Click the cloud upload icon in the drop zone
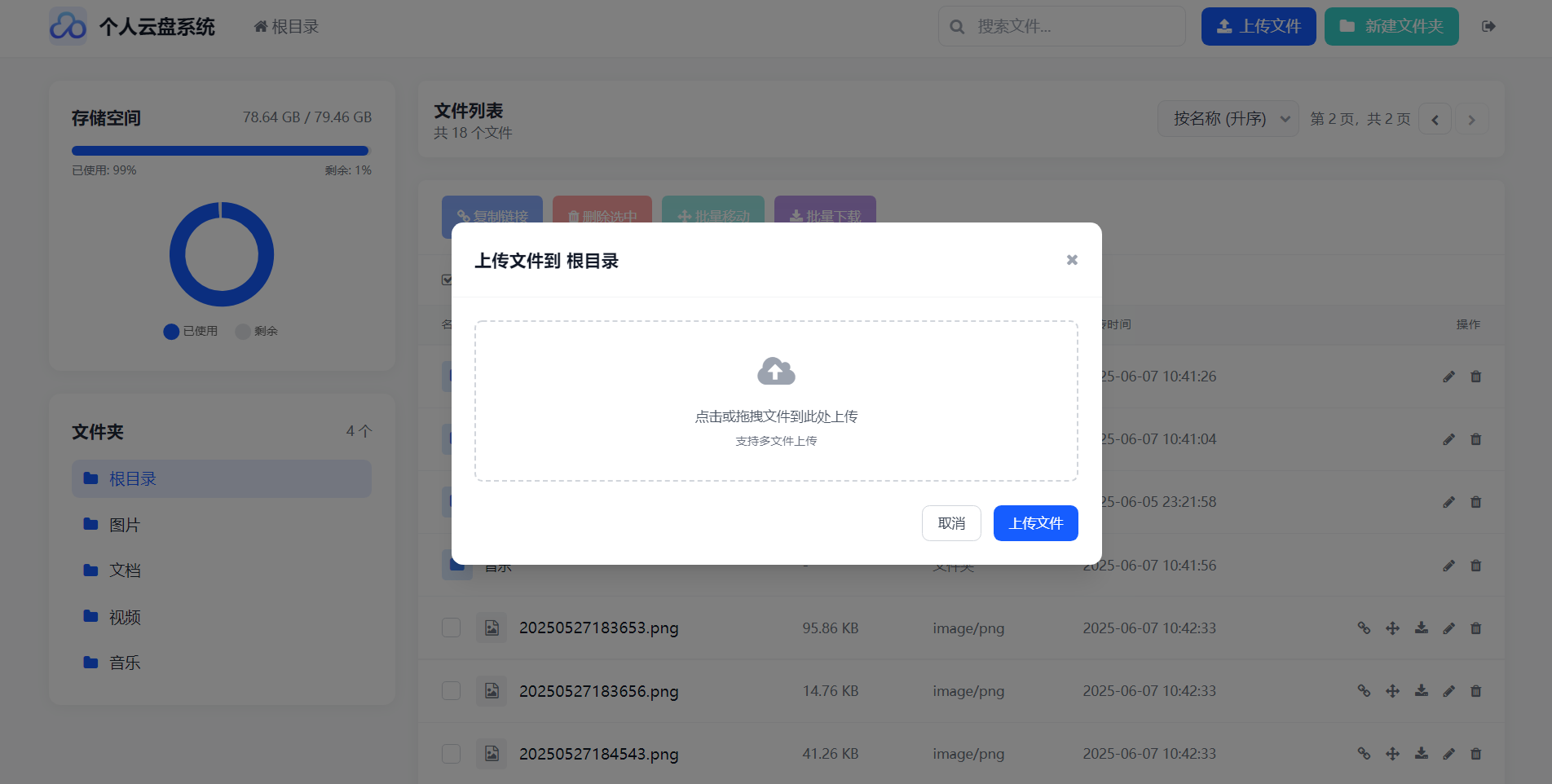 776,372
